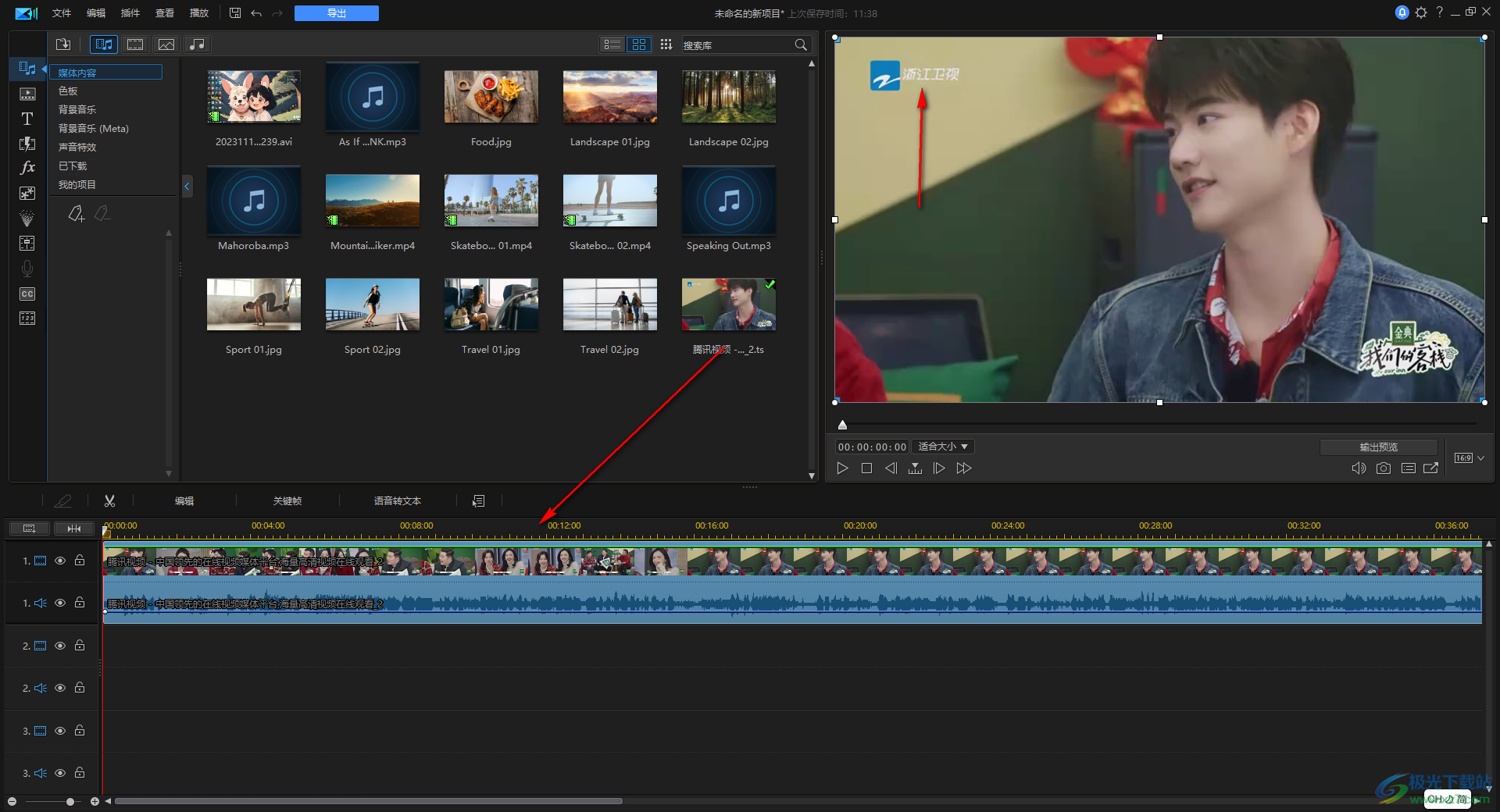The height and width of the screenshot is (812, 1500).
Task: Click the add new tag icon
Action: pyautogui.click(x=76, y=213)
